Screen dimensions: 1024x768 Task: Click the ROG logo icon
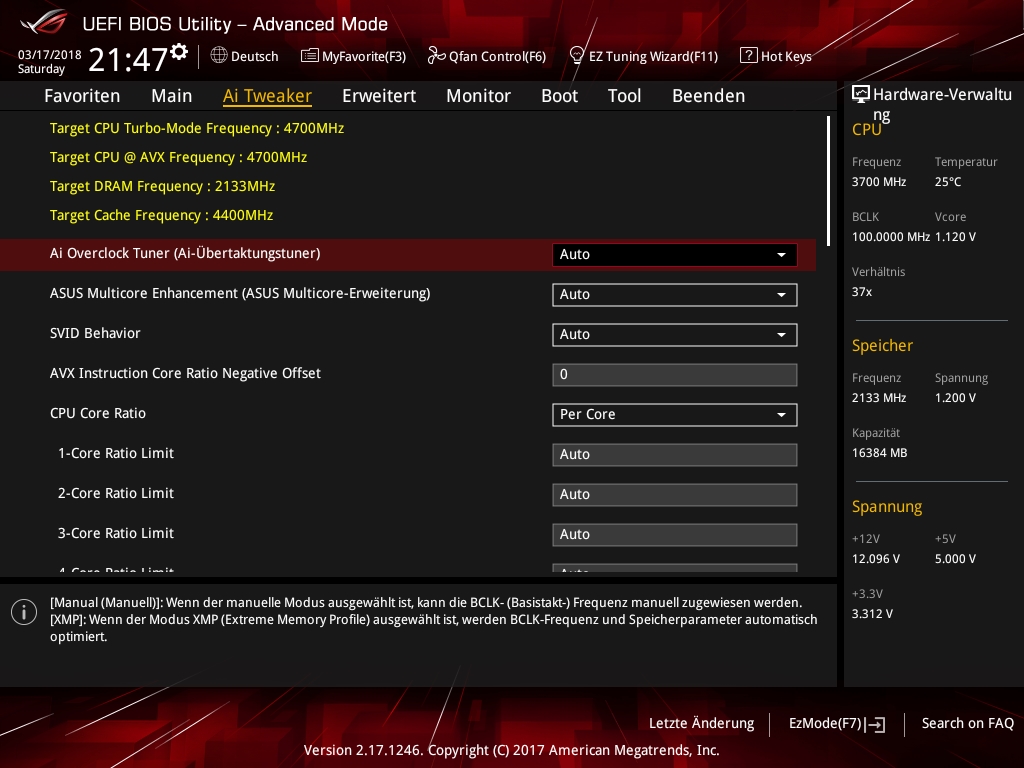(x=43, y=22)
